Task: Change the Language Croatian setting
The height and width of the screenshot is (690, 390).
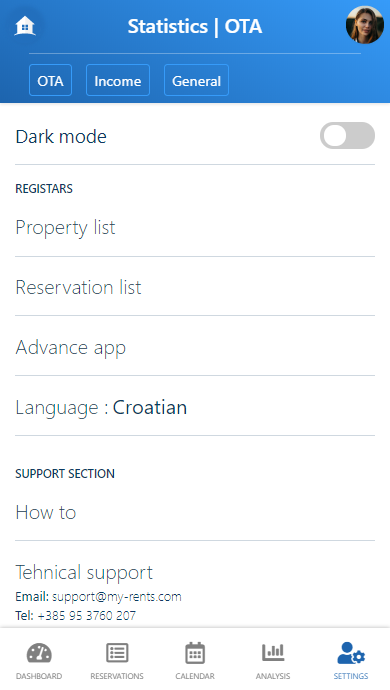Action: pyautogui.click(x=195, y=407)
